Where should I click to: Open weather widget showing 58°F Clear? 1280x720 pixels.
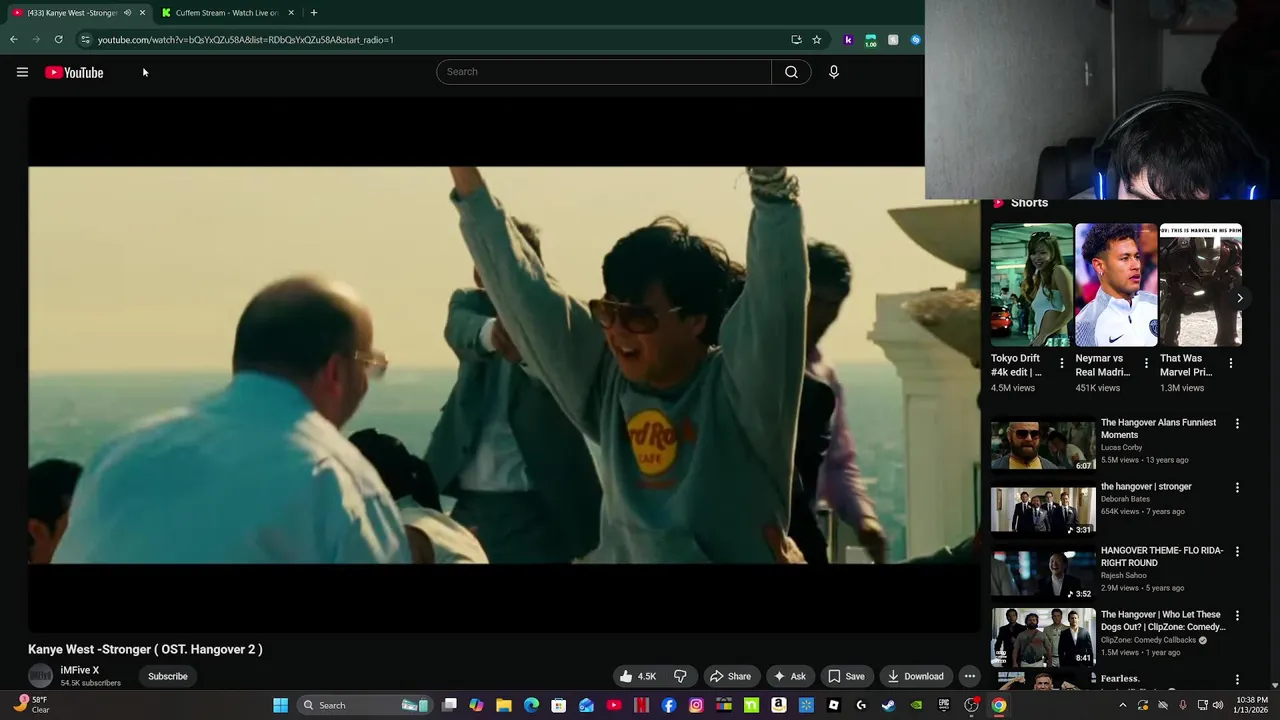[30, 704]
